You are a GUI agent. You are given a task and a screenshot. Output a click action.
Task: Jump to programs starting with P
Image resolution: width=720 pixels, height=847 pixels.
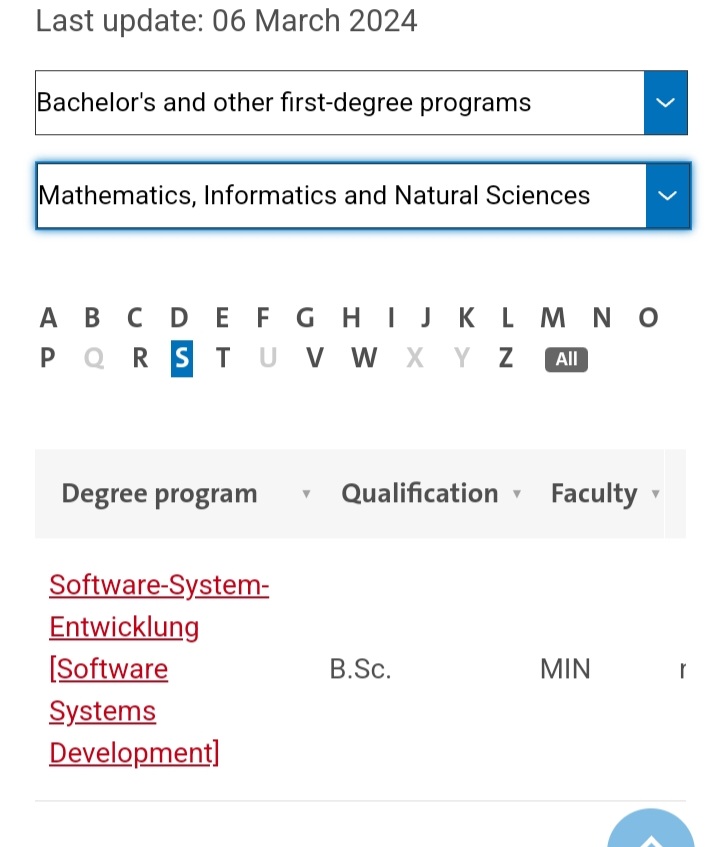click(48, 358)
